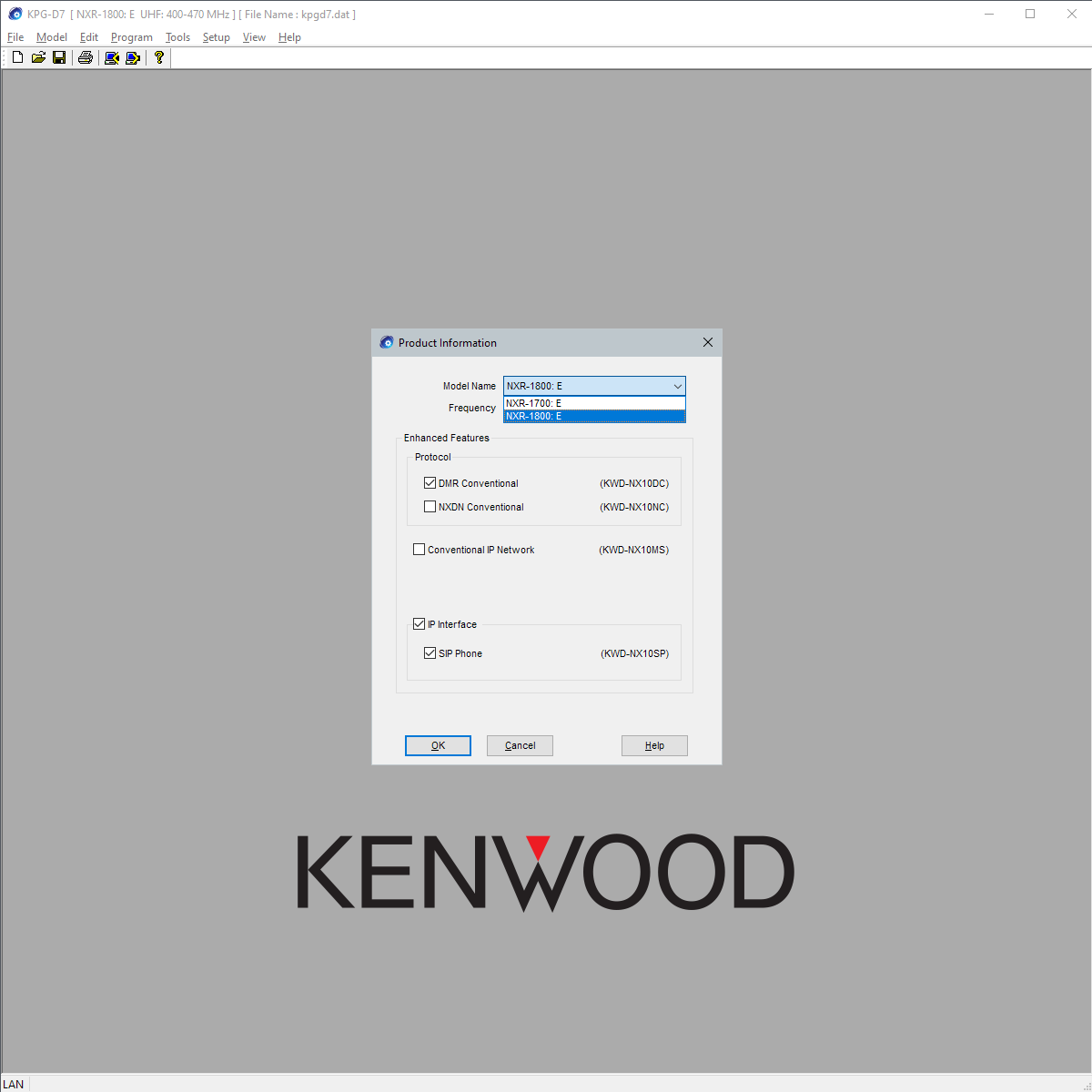Enable the NXDN Conventional checkbox
This screenshot has width=1092, height=1092.
[x=430, y=507]
